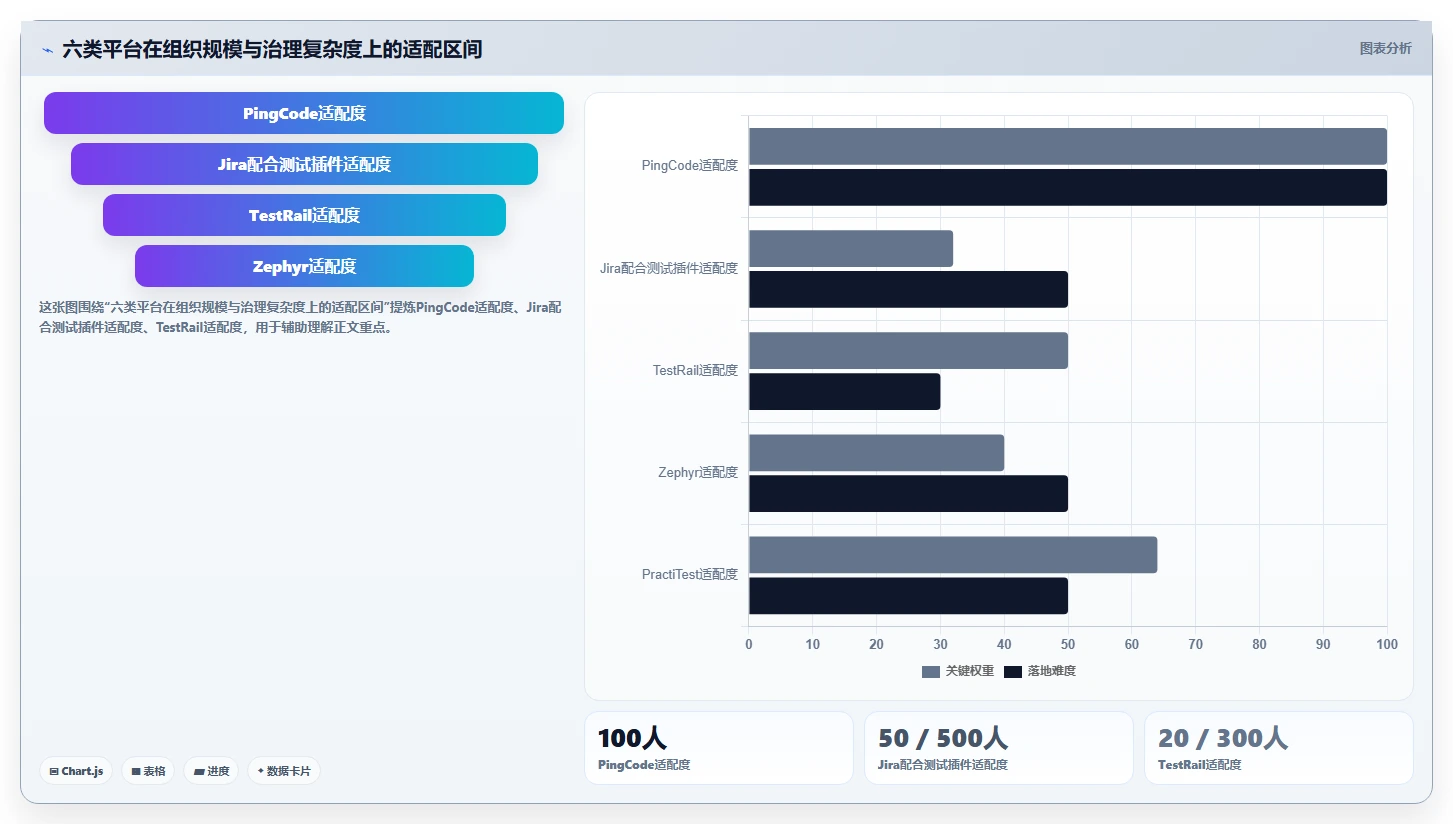This screenshot has width=1453, height=824.
Task: Click the TestRail dark 落地难度 bar
Action: pyautogui.click(x=845, y=391)
